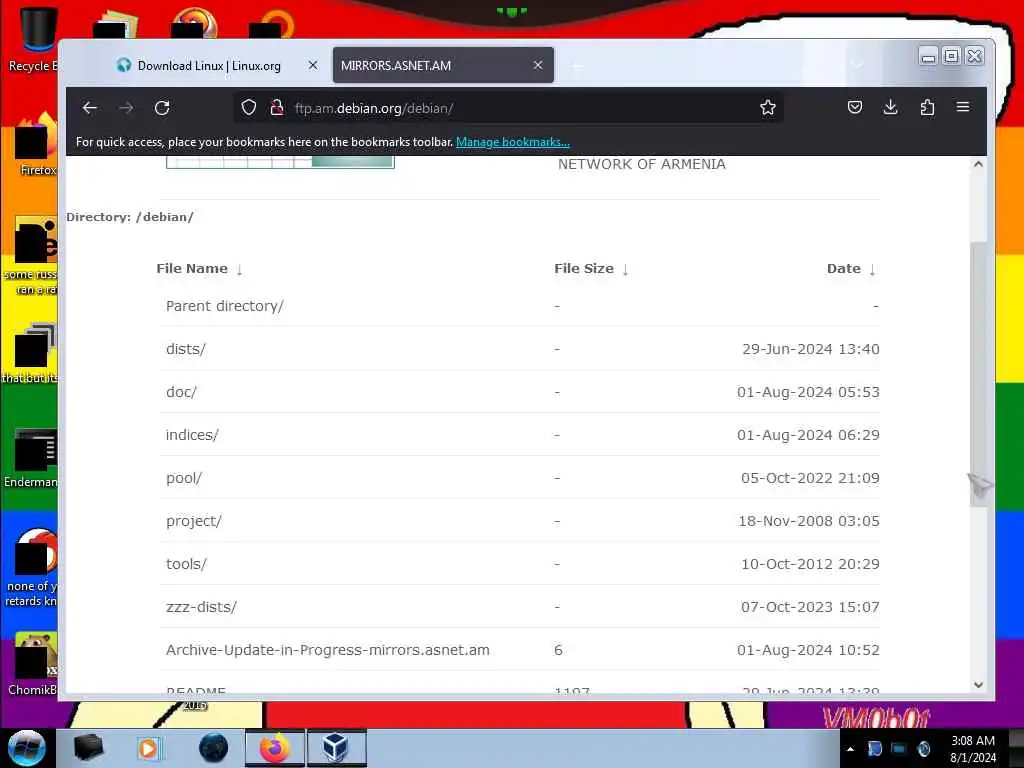This screenshot has height=768, width=1024.
Task: Bookmark this page with the star icon
Action: [768, 108]
